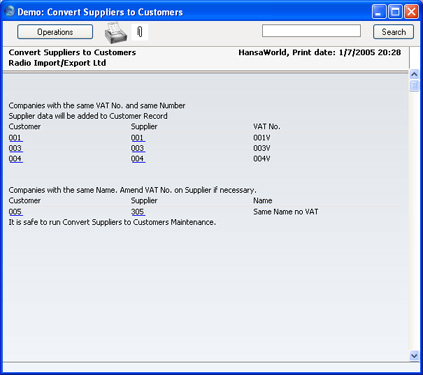Click the HansaWorld globe icon in the title bar
This screenshot has height=375, width=423.
pos(10,11)
